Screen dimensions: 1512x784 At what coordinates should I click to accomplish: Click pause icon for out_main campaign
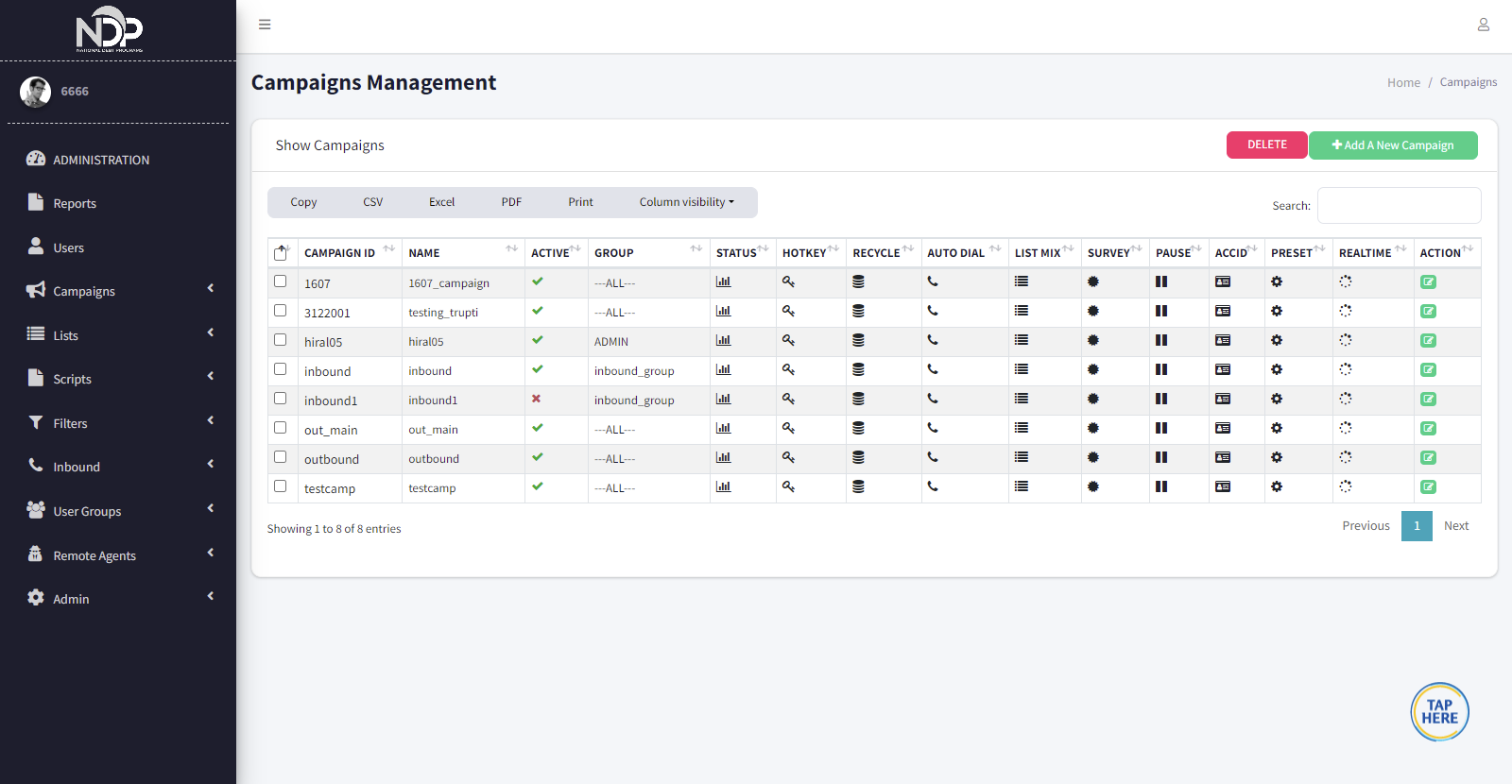coord(1161,428)
